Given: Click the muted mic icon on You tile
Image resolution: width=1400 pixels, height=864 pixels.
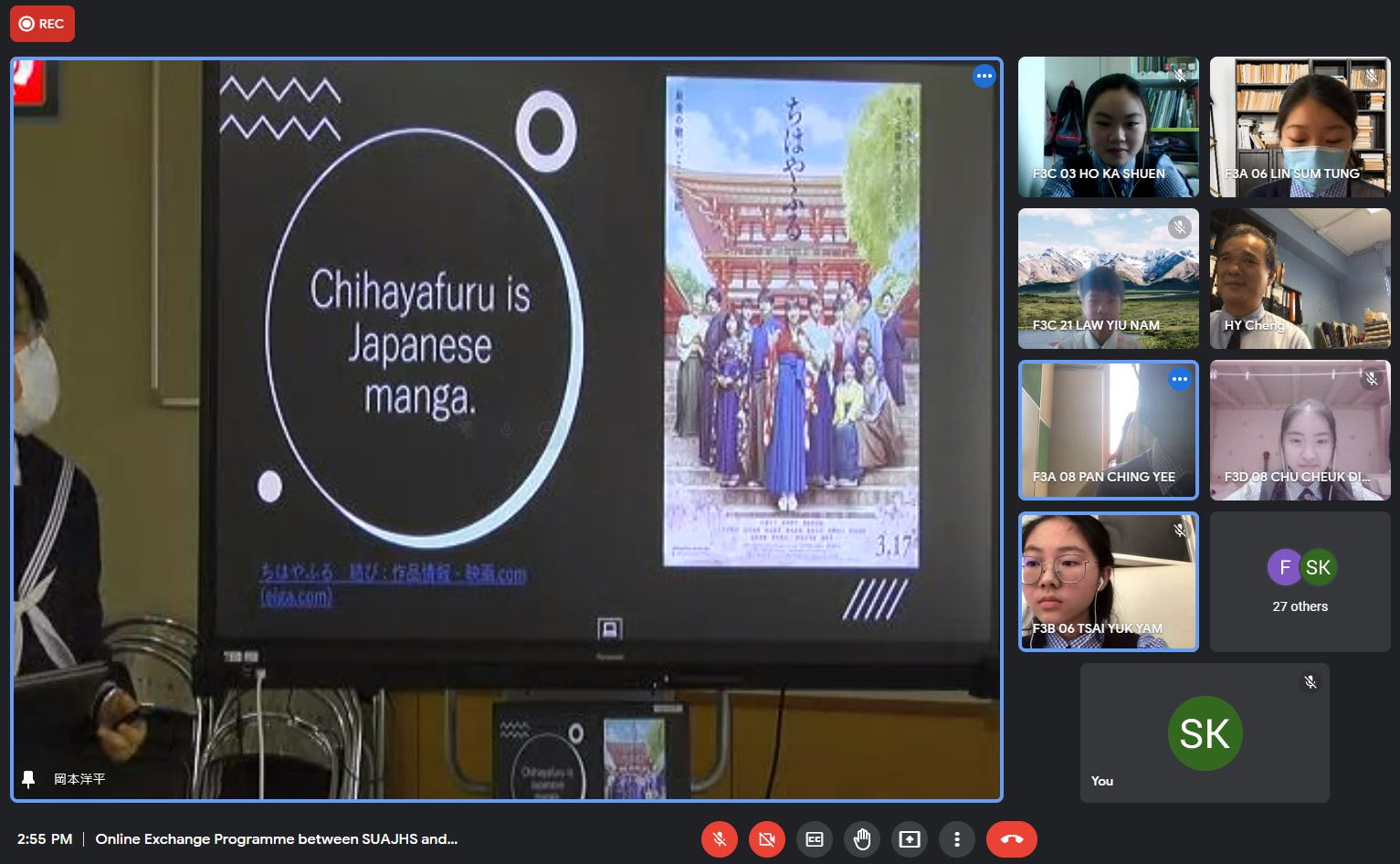Looking at the screenshot, I should tap(1311, 682).
